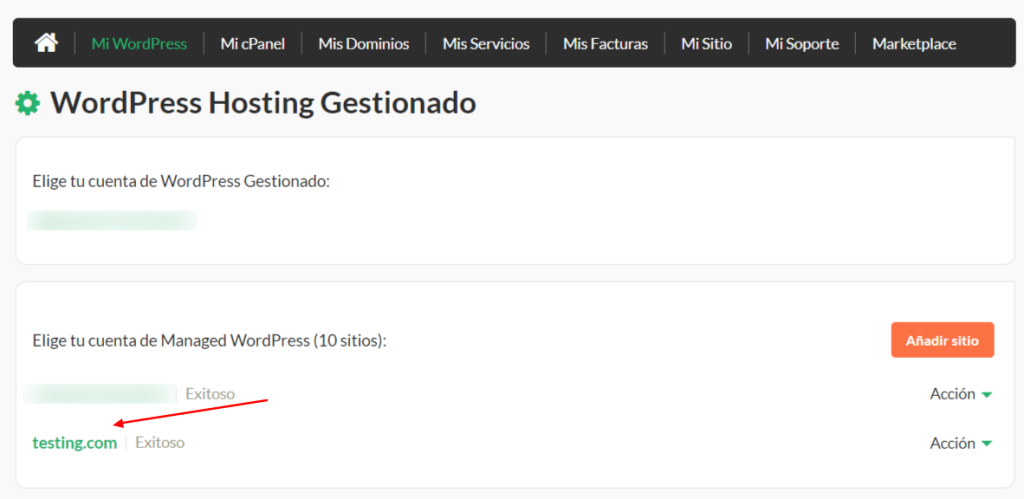The image size is (1024, 499).
Task: Click the WordPress Hosting Gestionado heading
Action: 264,104
